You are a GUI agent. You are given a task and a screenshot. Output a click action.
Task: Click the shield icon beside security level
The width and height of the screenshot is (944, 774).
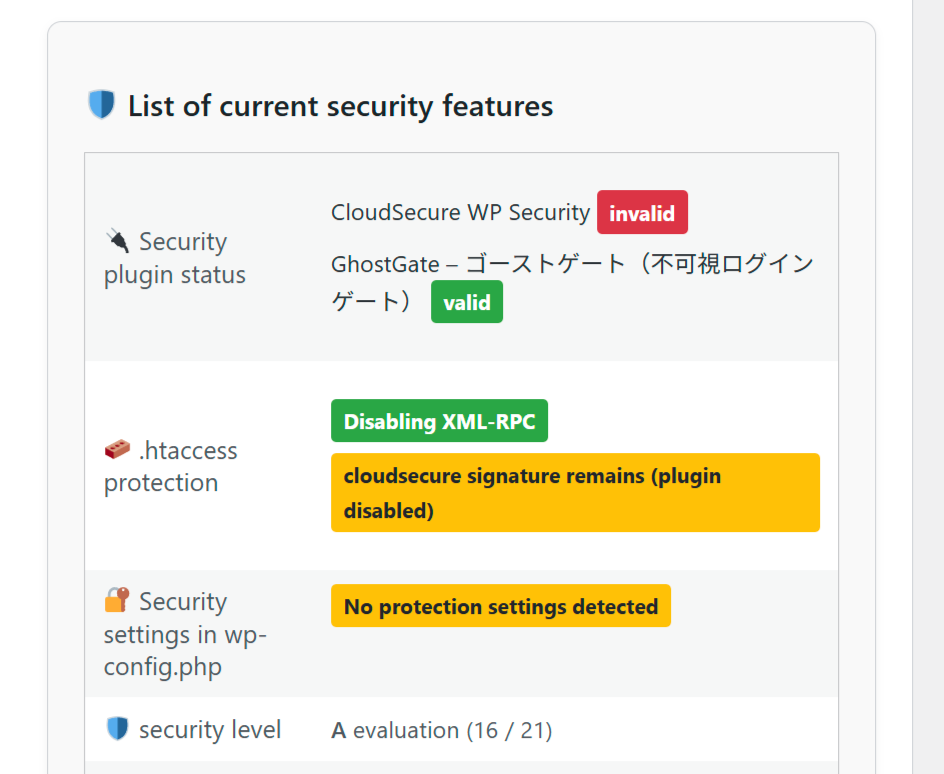tap(117, 729)
